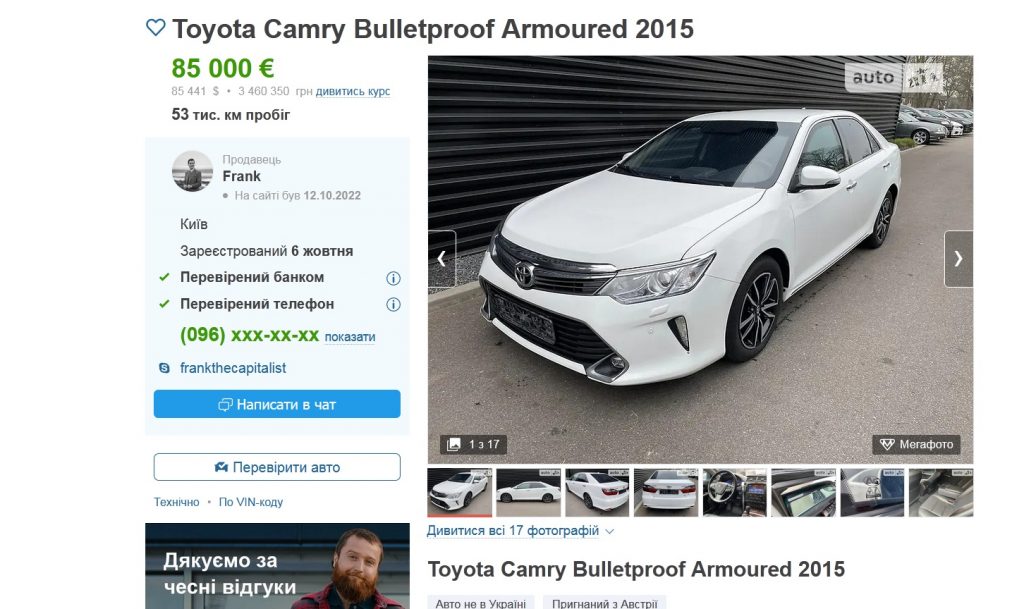The height and width of the screenshot is (609, 1024).
Task: Open дивитись курс exchange rate link
Action: 353,91
